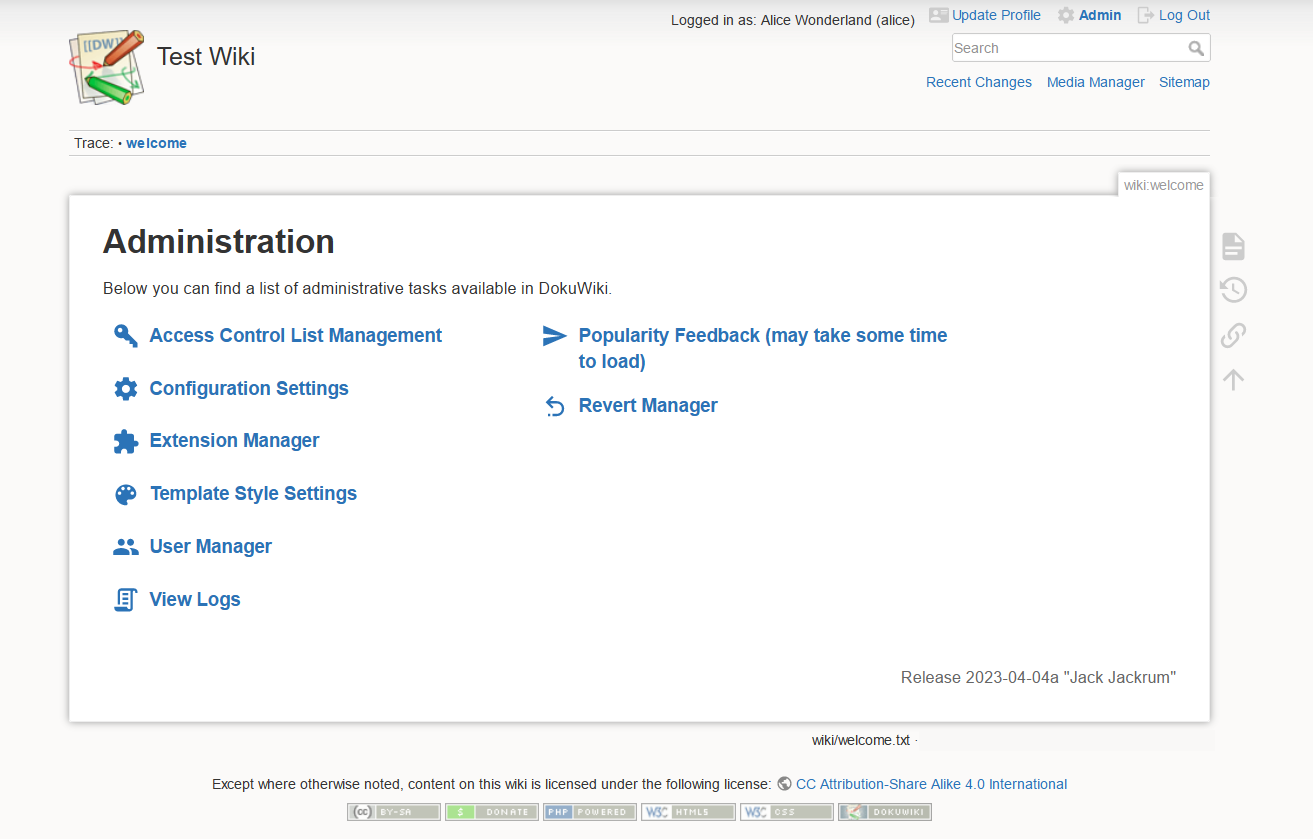
Task: Show page via the document sidebar icon
Action: (x=1233, y=246)
